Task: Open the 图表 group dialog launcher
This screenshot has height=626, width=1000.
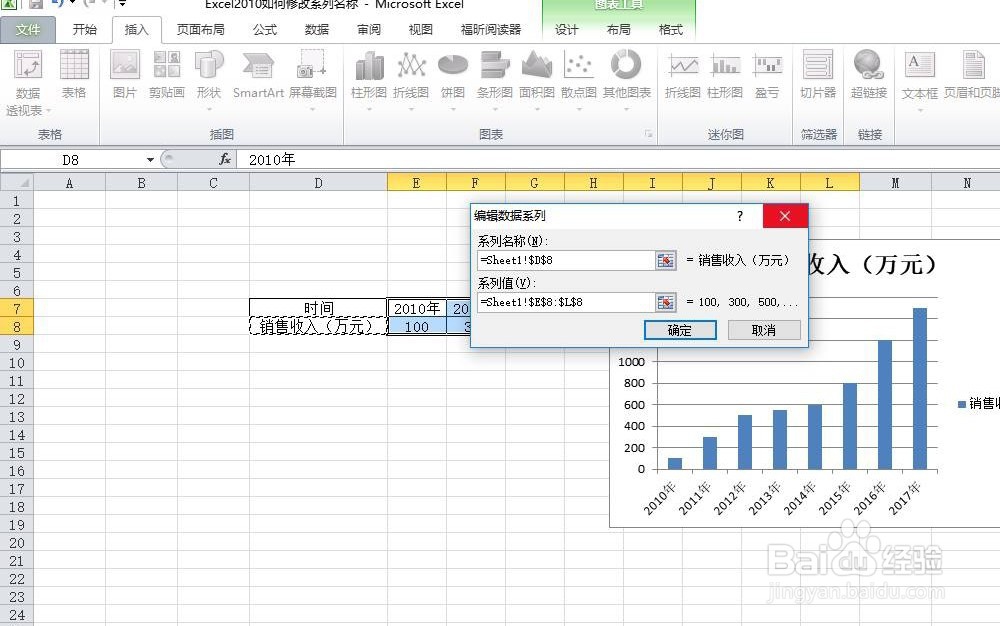Action: click(649, 133)
